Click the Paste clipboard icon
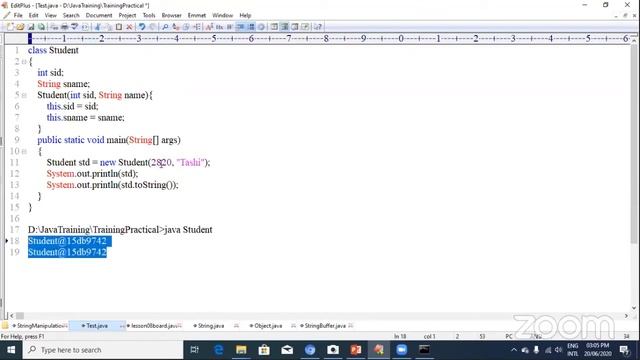This screenshot has width=640, height=360. 119,27
